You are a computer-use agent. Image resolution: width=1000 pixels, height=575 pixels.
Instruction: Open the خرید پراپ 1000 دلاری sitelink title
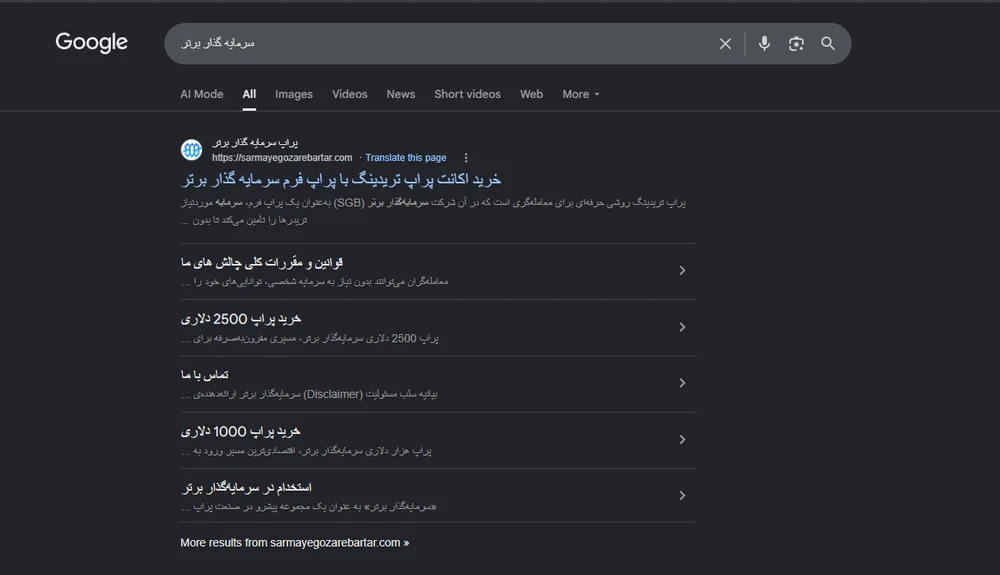click(240, 432)
